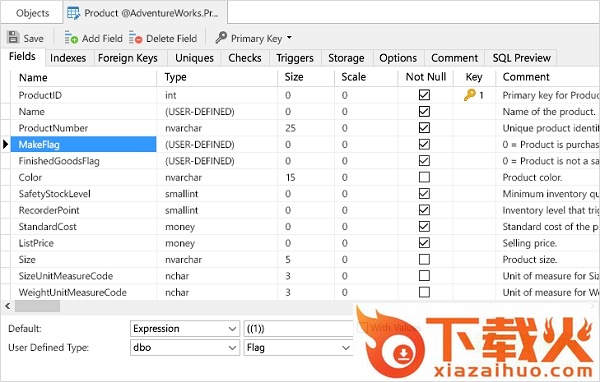
Task: Click the Primary Key key icon
Action: click(221, 37)
